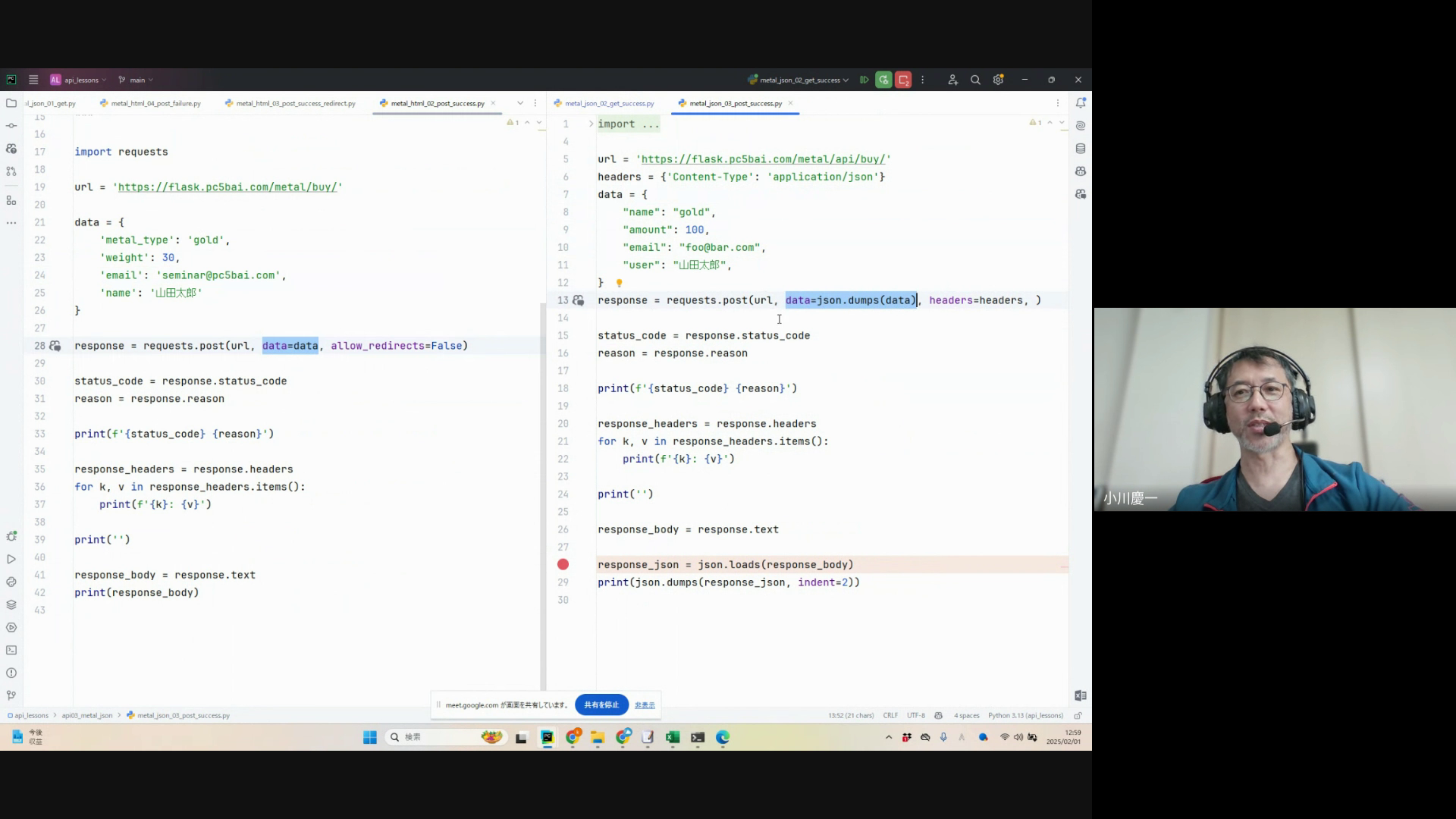Click the yellow intention light bulb
Viewport: 1456px width, 819px height.
click(x=619, y=283)
